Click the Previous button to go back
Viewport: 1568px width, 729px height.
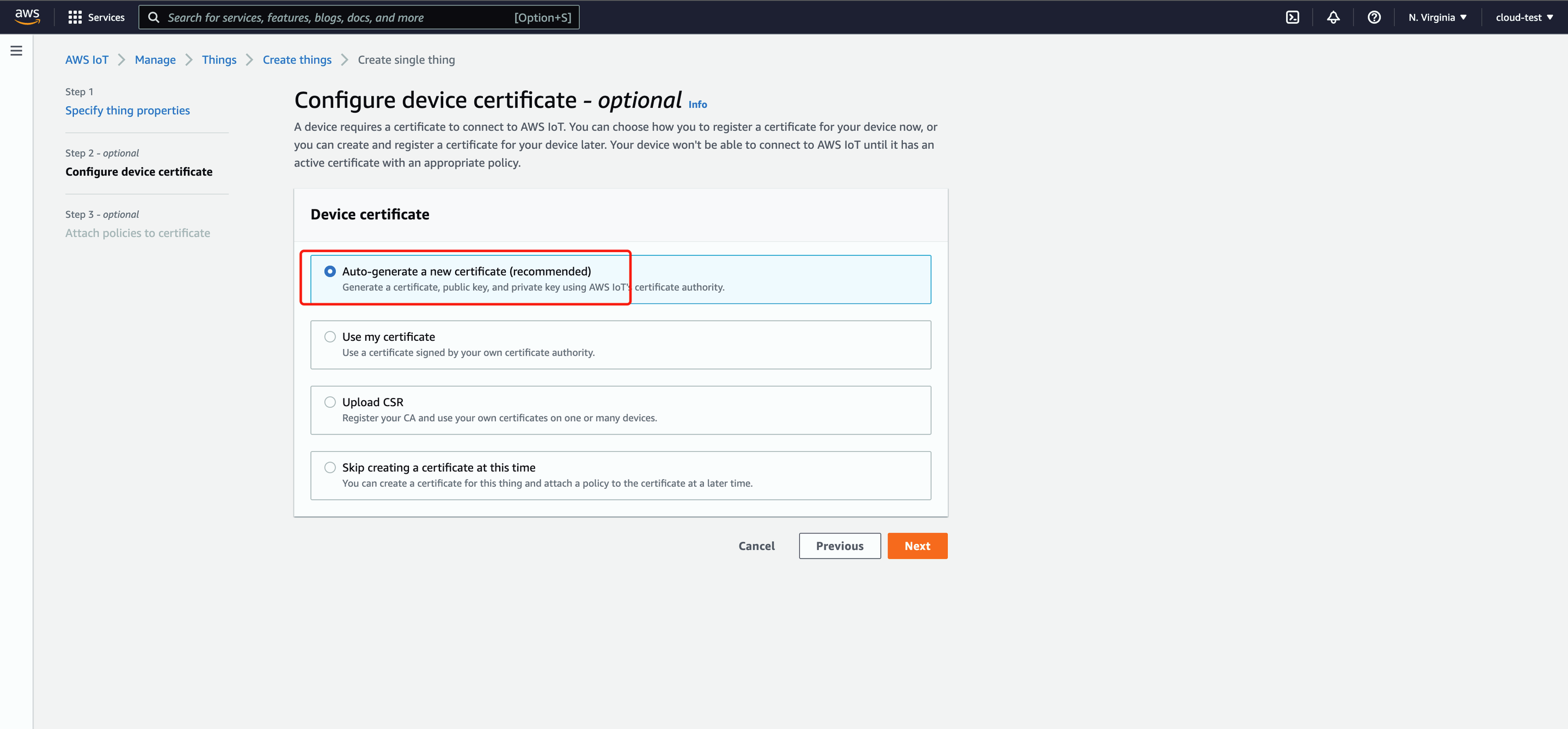839,546
